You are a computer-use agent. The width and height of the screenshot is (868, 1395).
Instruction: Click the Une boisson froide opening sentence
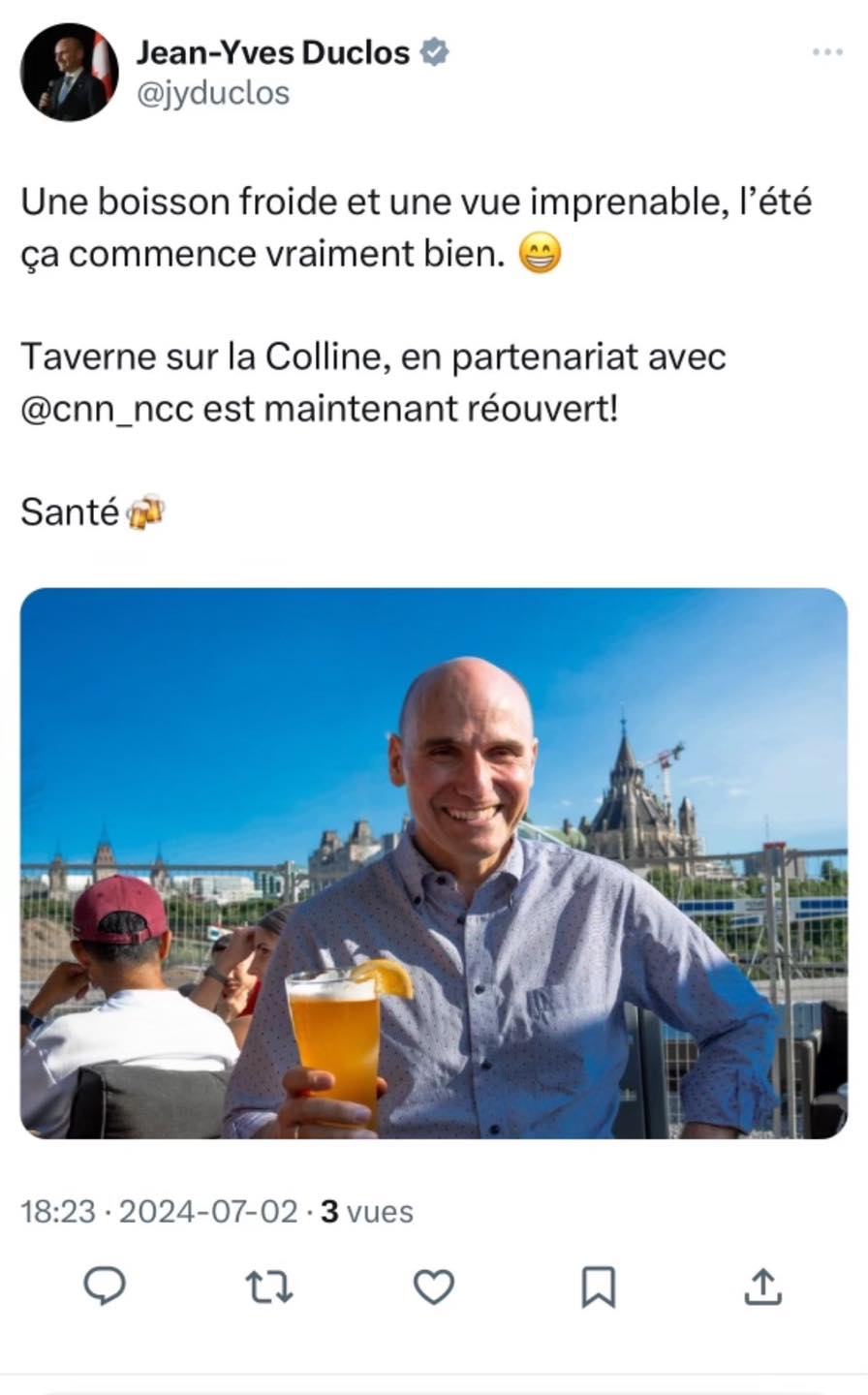click(416, 229)
